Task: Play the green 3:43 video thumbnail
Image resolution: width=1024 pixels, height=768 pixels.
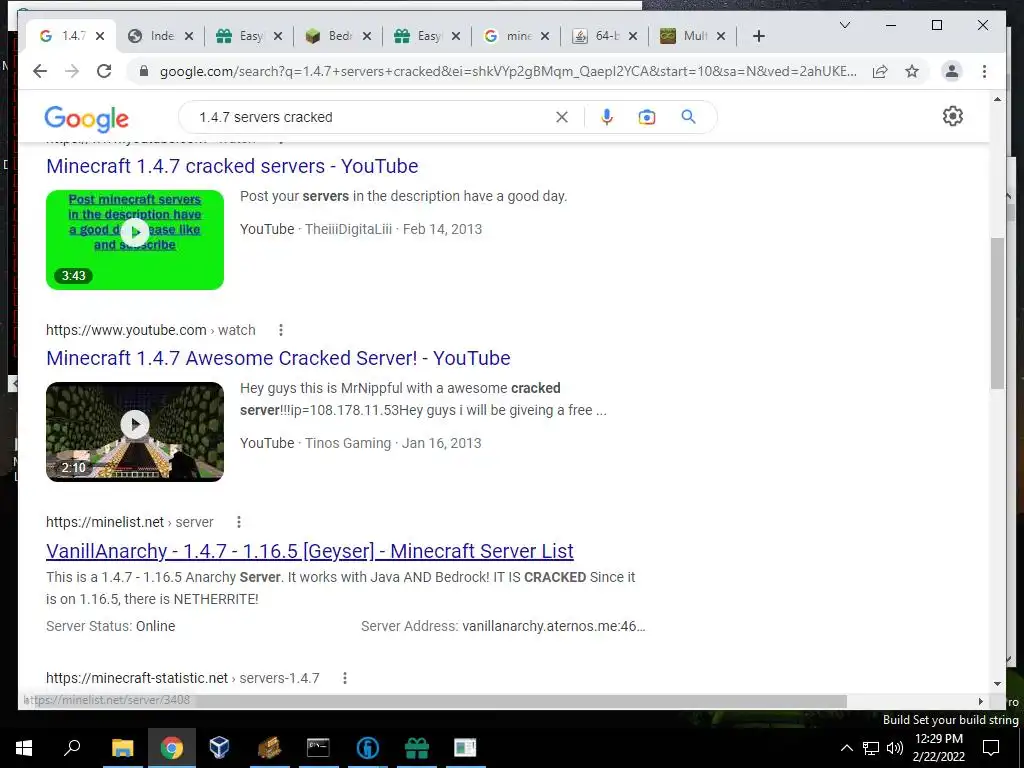Action: pyautogui.click(x=135, y=240)
